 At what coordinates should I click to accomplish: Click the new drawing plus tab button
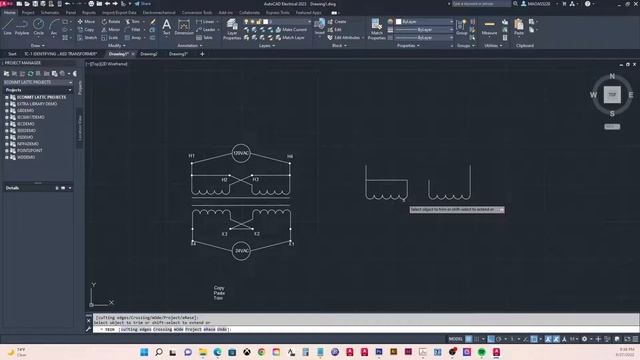point(202,54)
